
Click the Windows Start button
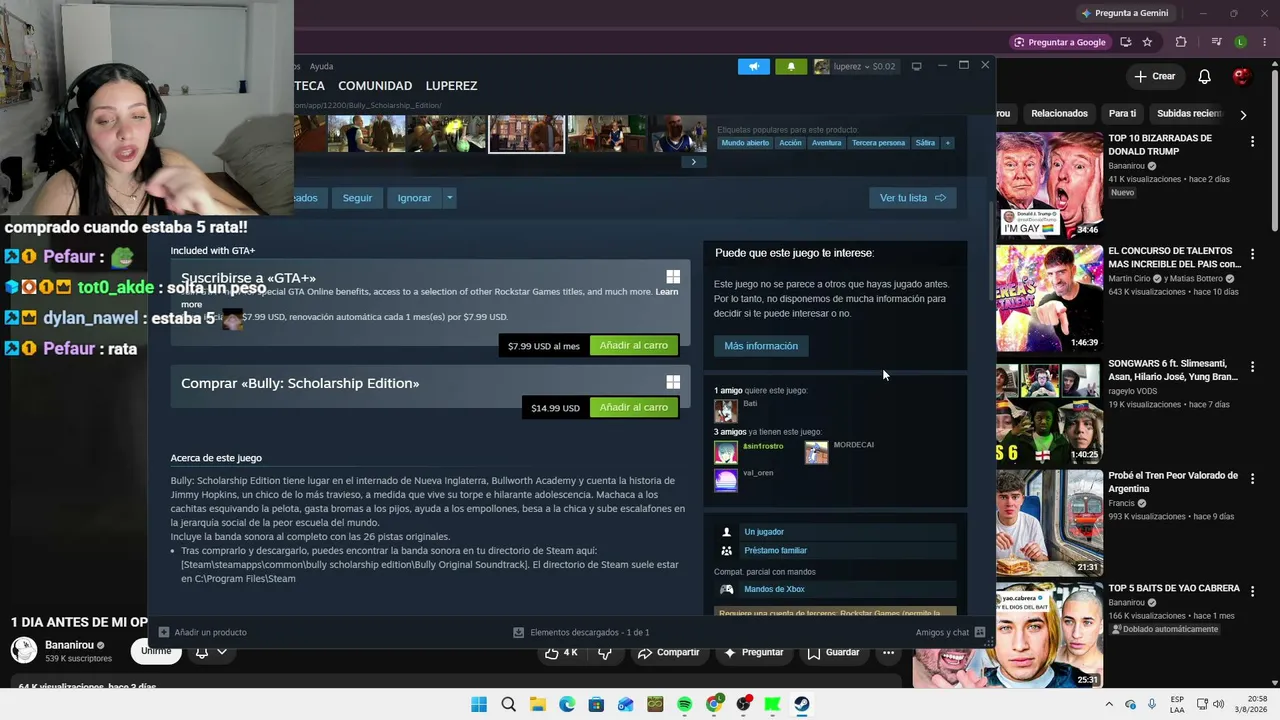click(479, 705)
